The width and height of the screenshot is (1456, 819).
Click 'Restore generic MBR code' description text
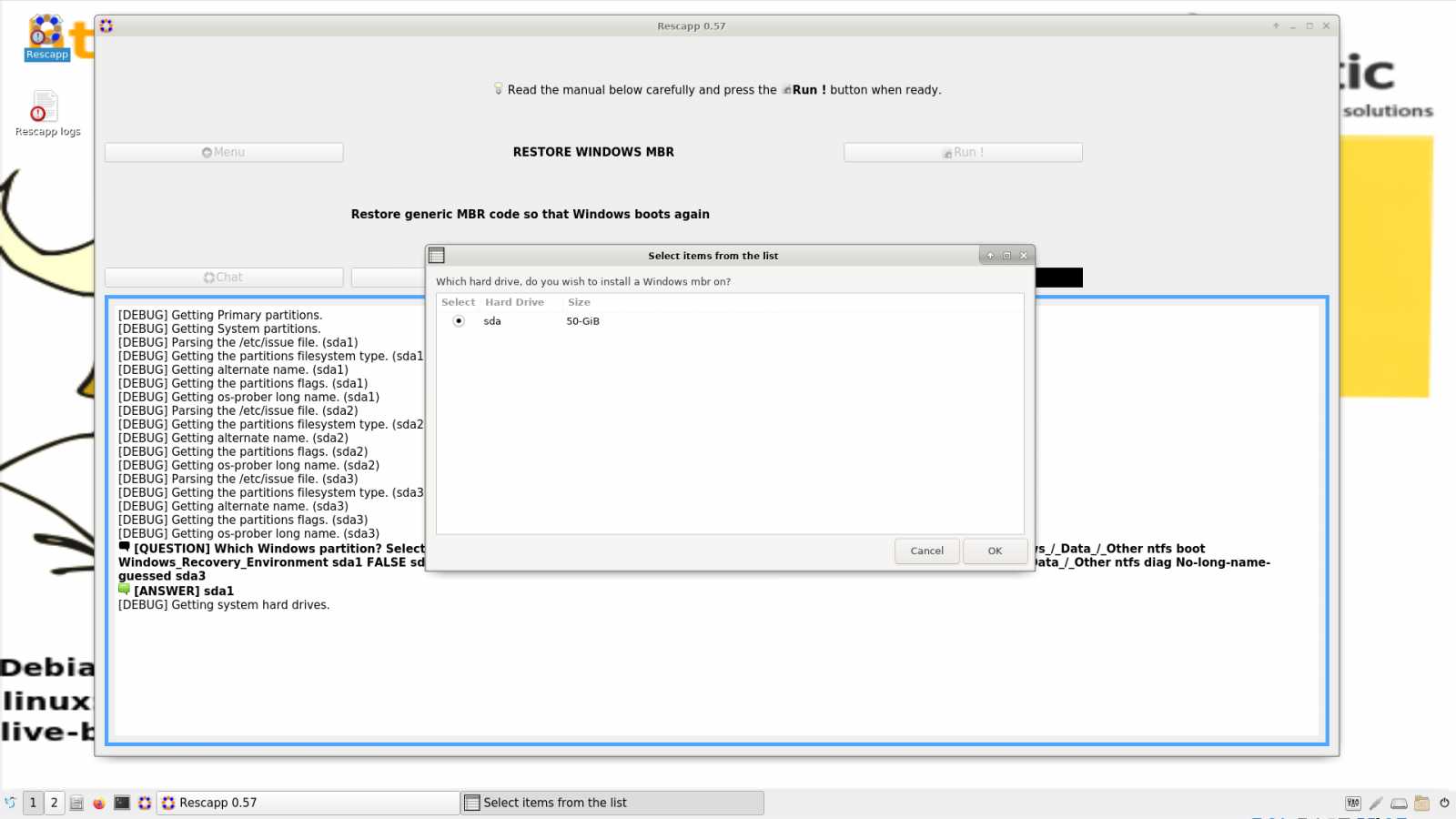531,215
